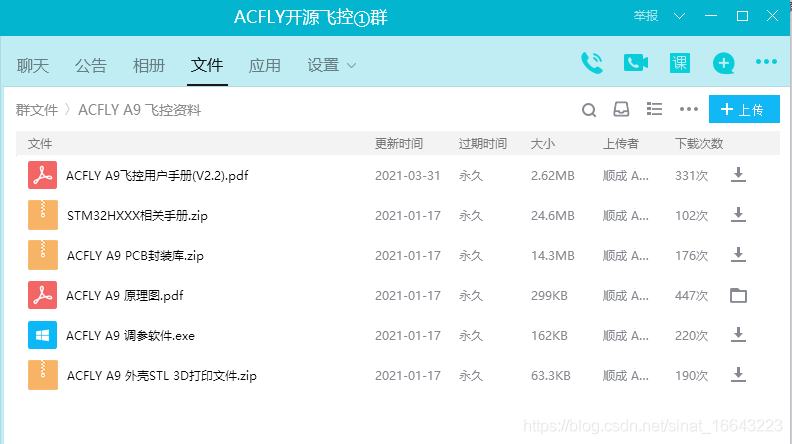Click zip icon of 外壳STL 3D打印文件
Image resolution: width=792 pixels, height=444 pixels.
click(x=42, y=375)
